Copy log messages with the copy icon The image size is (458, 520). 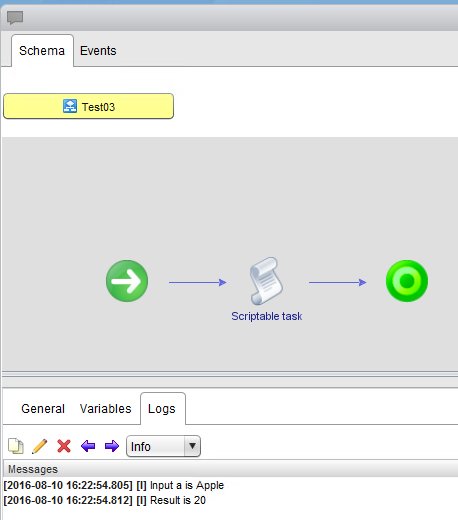coord(16,446)
